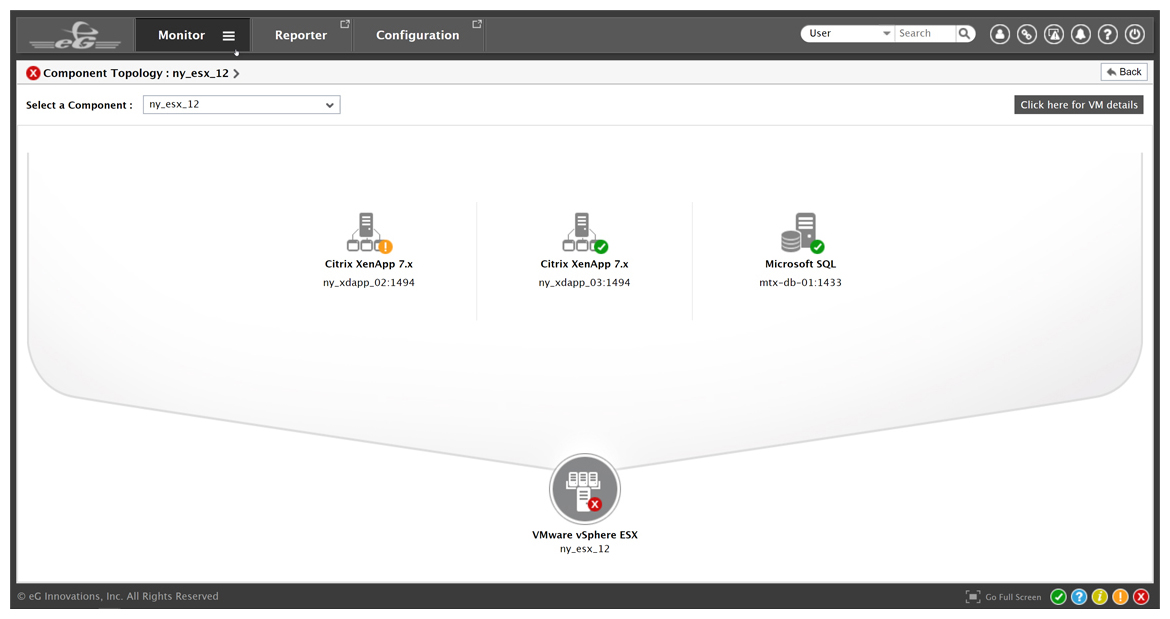This screenshot has width=1170, height=619.
Task: Click the Go Full Screen frame icon
Action: point(972,597)
